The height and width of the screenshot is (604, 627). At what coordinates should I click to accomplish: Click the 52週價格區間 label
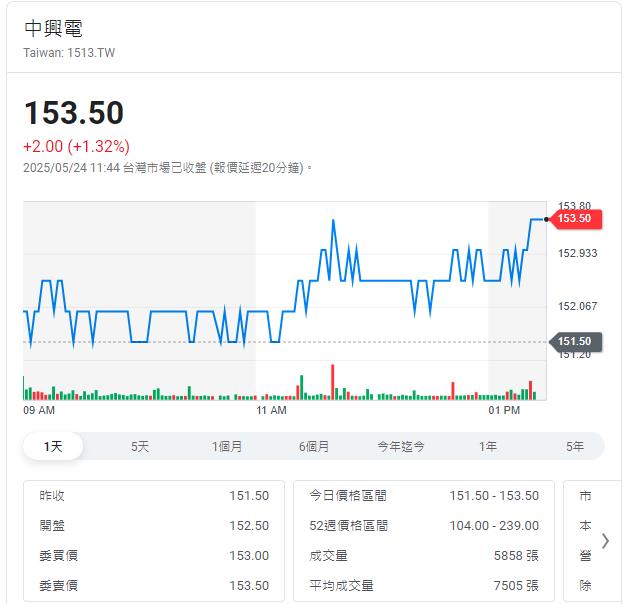[349, 526]
